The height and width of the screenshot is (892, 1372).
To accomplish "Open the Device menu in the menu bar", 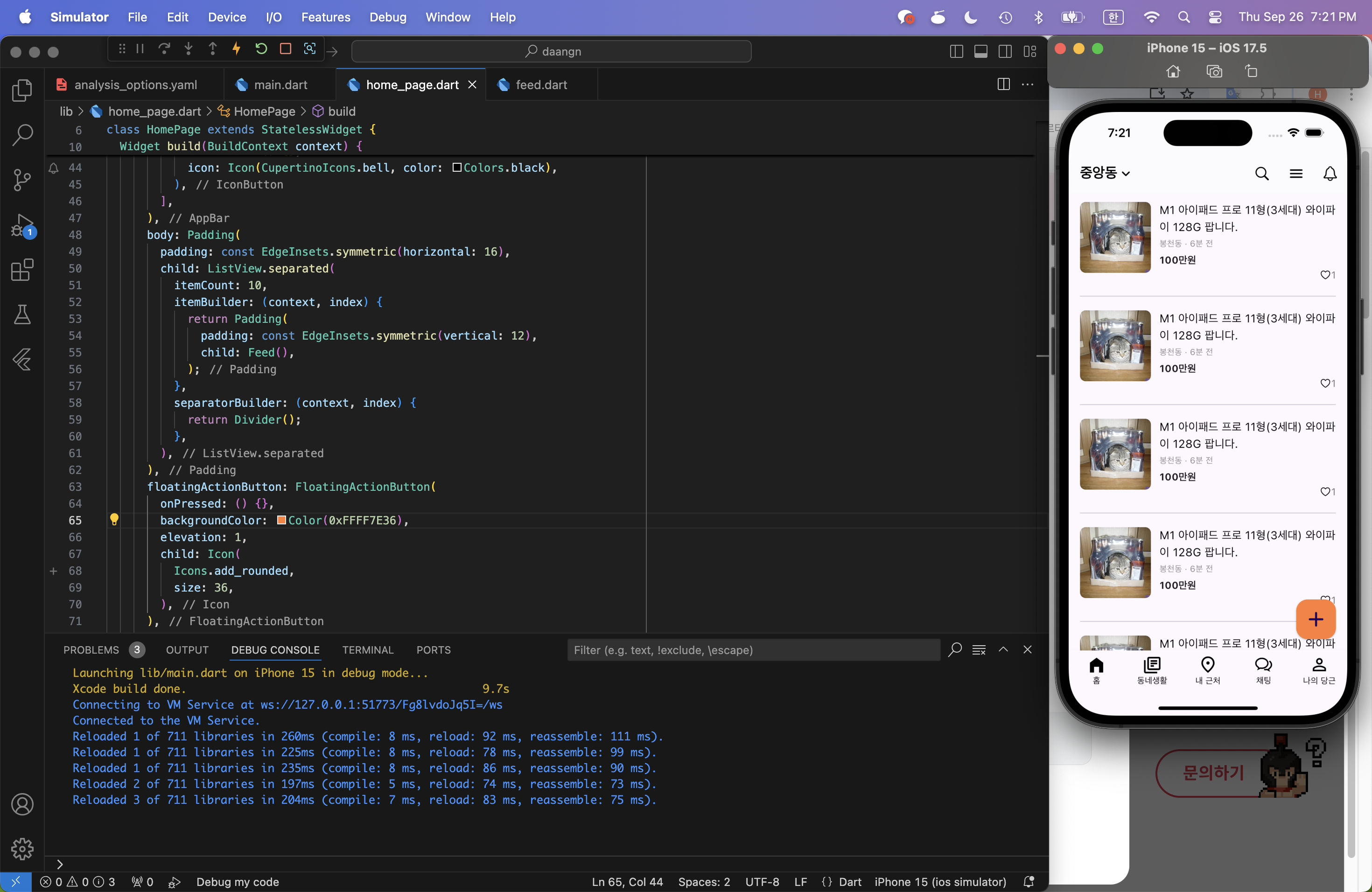I will click(x=227, y=17).
